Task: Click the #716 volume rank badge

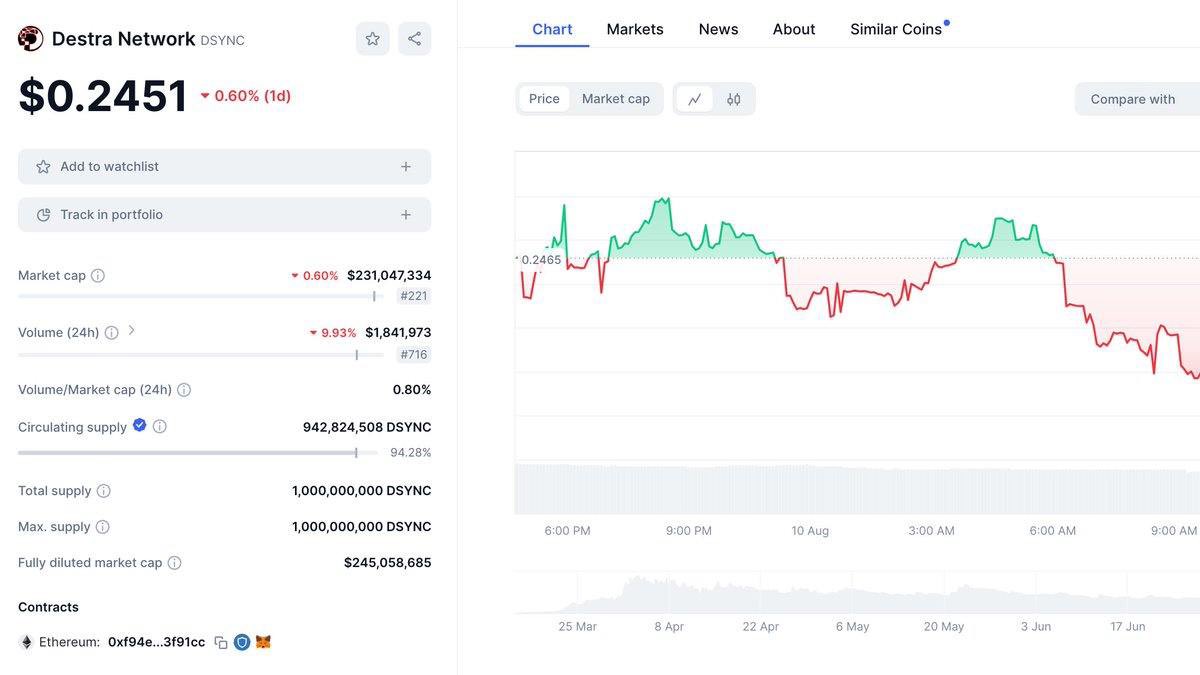Action: tap(414, 354)
